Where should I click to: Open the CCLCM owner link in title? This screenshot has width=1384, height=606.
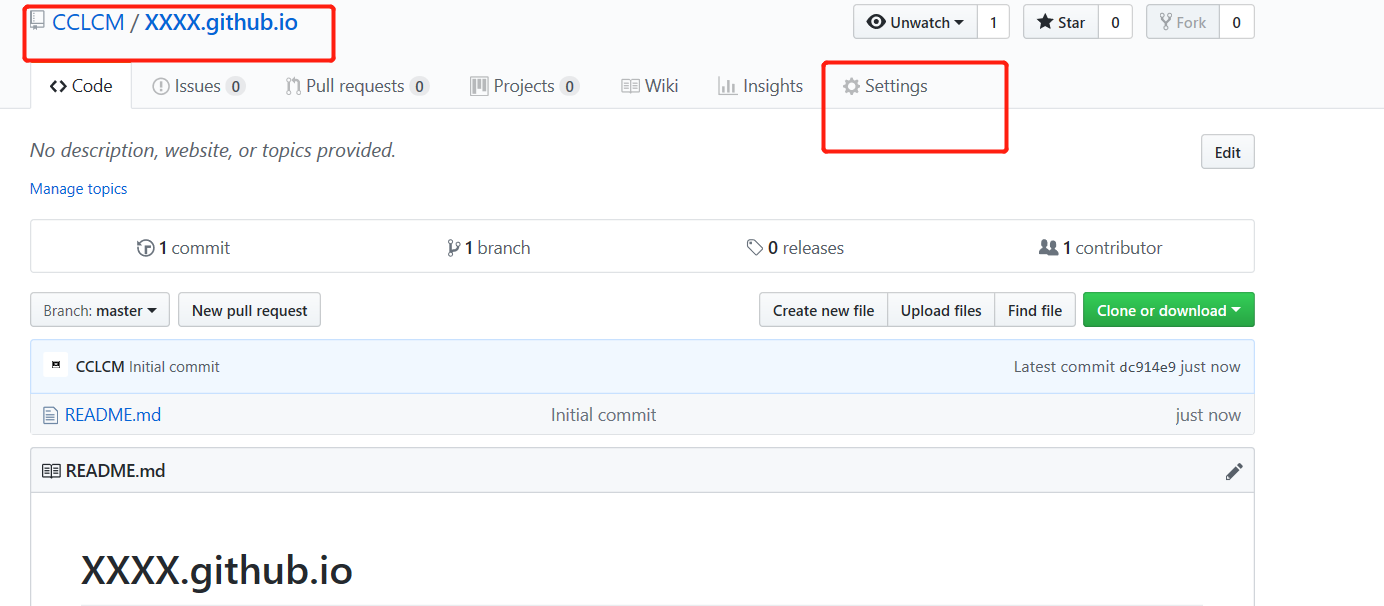tap(88, 22)
